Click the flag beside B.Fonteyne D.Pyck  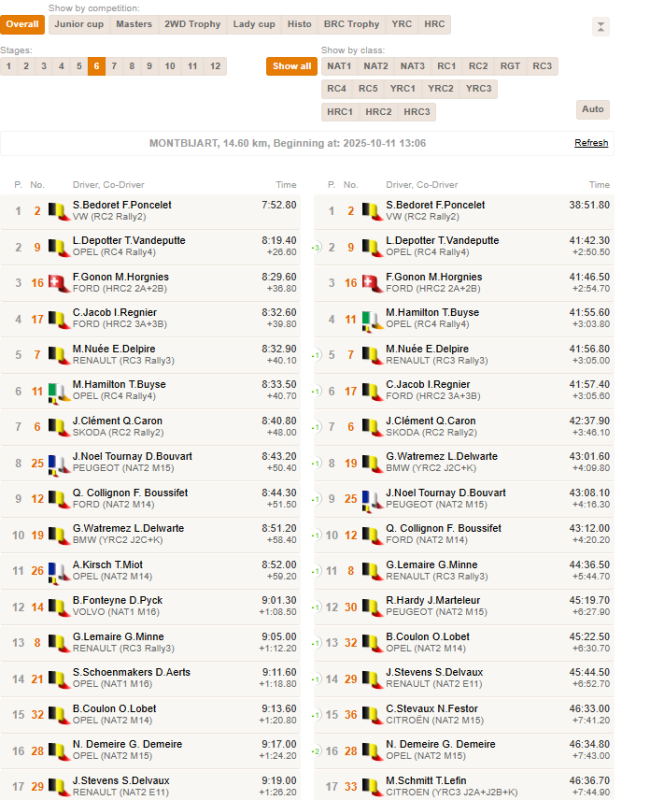pos(58,607)
